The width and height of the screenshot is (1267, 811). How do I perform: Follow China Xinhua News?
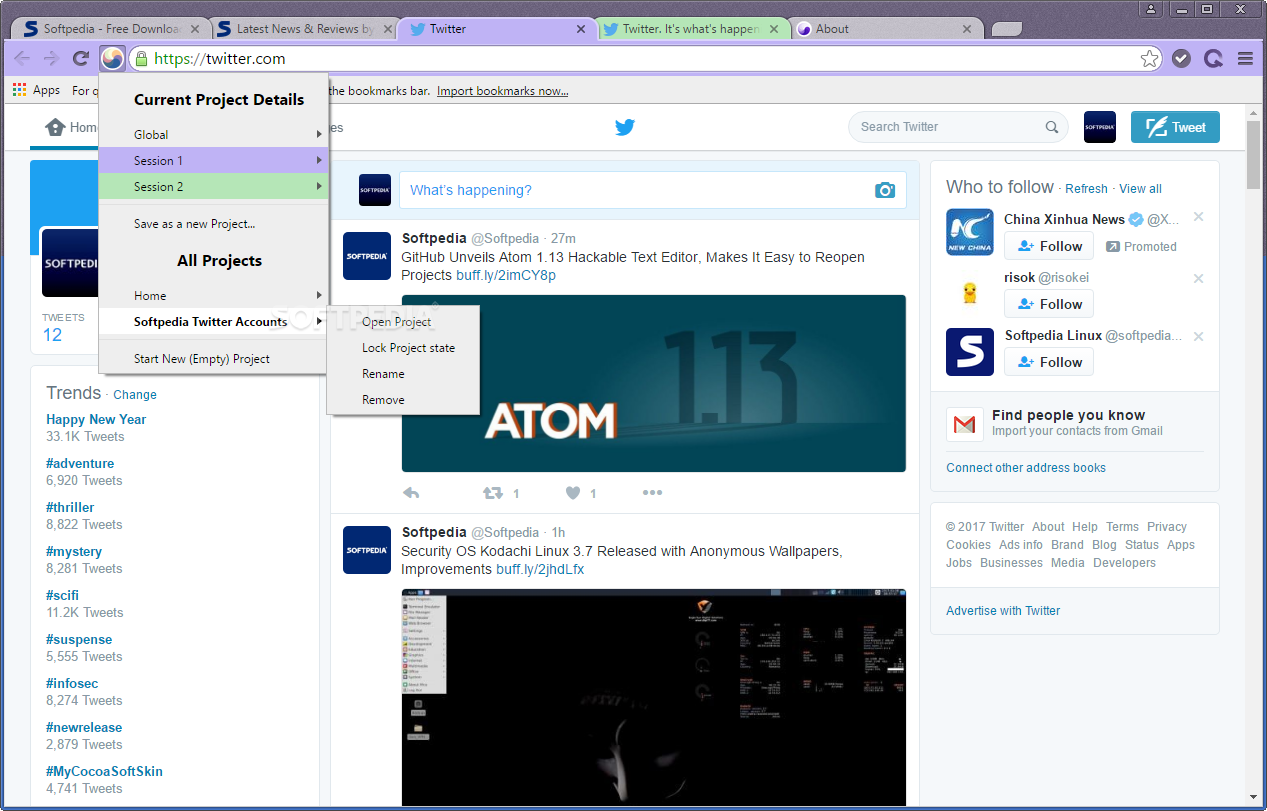click(1049, 246)
